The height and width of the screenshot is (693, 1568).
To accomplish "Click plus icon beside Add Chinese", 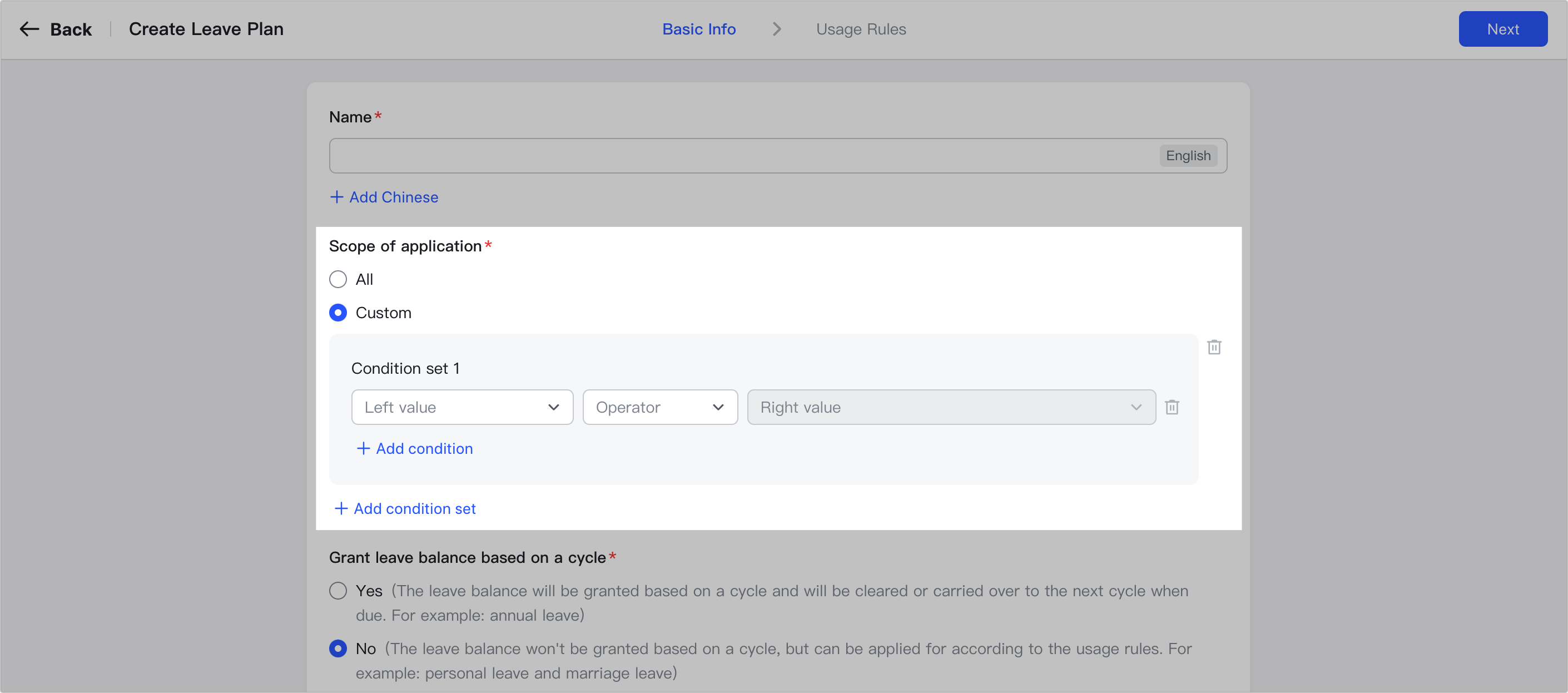I will click(336, 197).
